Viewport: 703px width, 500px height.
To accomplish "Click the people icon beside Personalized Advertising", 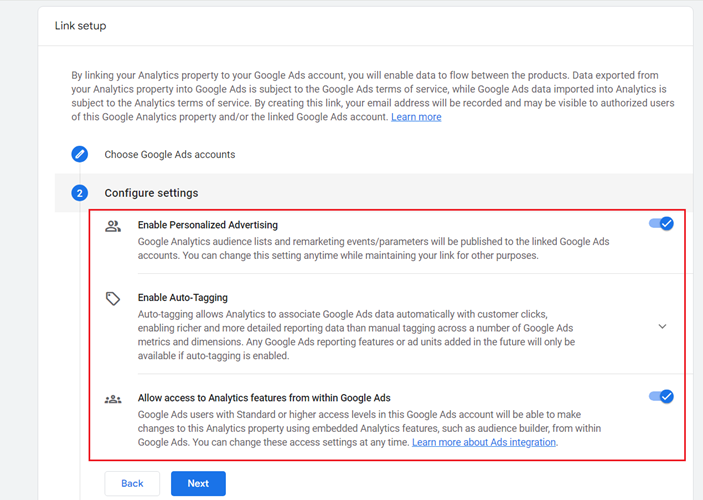I will click(x=113, y=226).
